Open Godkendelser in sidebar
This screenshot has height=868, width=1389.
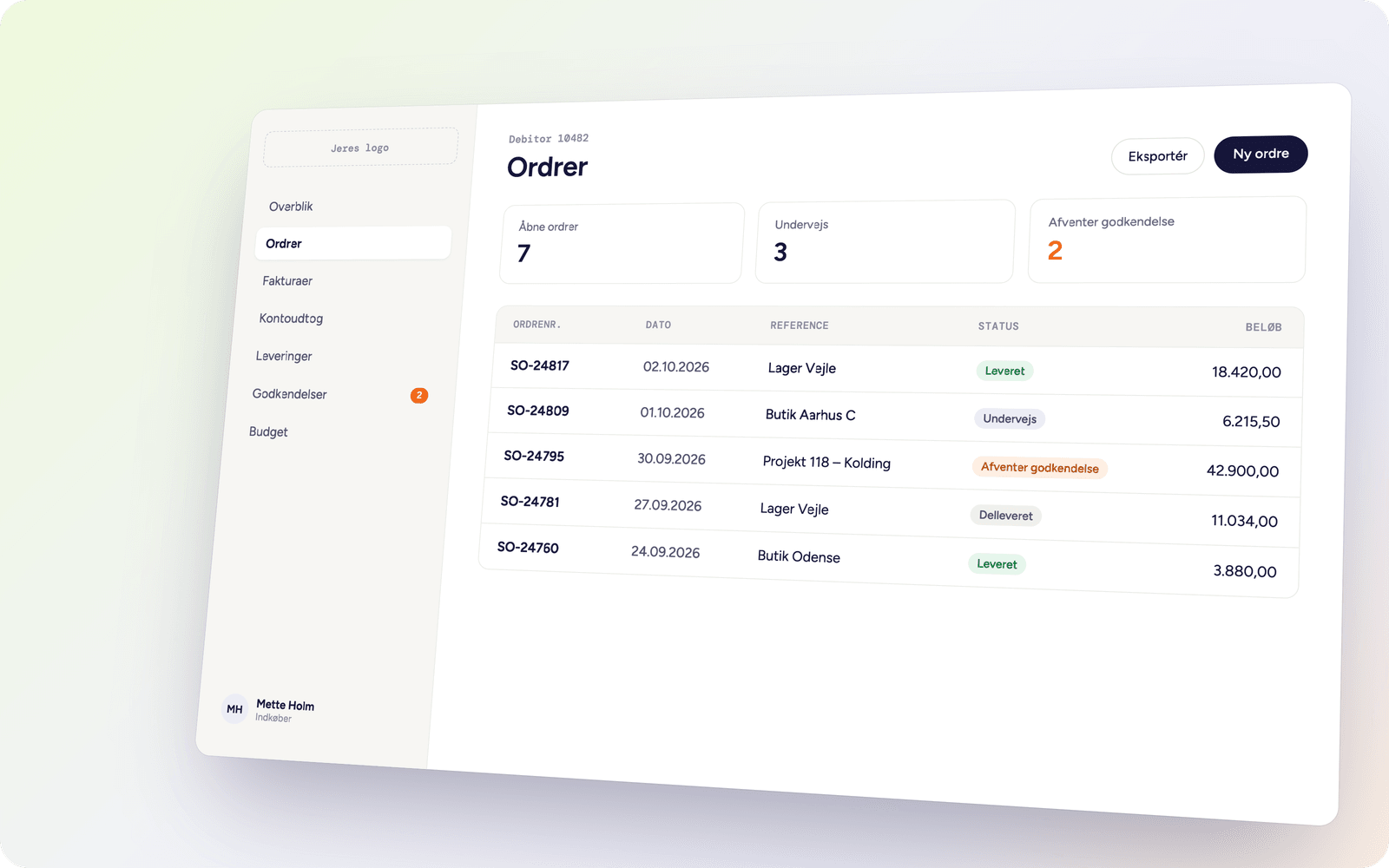(x=289, y=394)
